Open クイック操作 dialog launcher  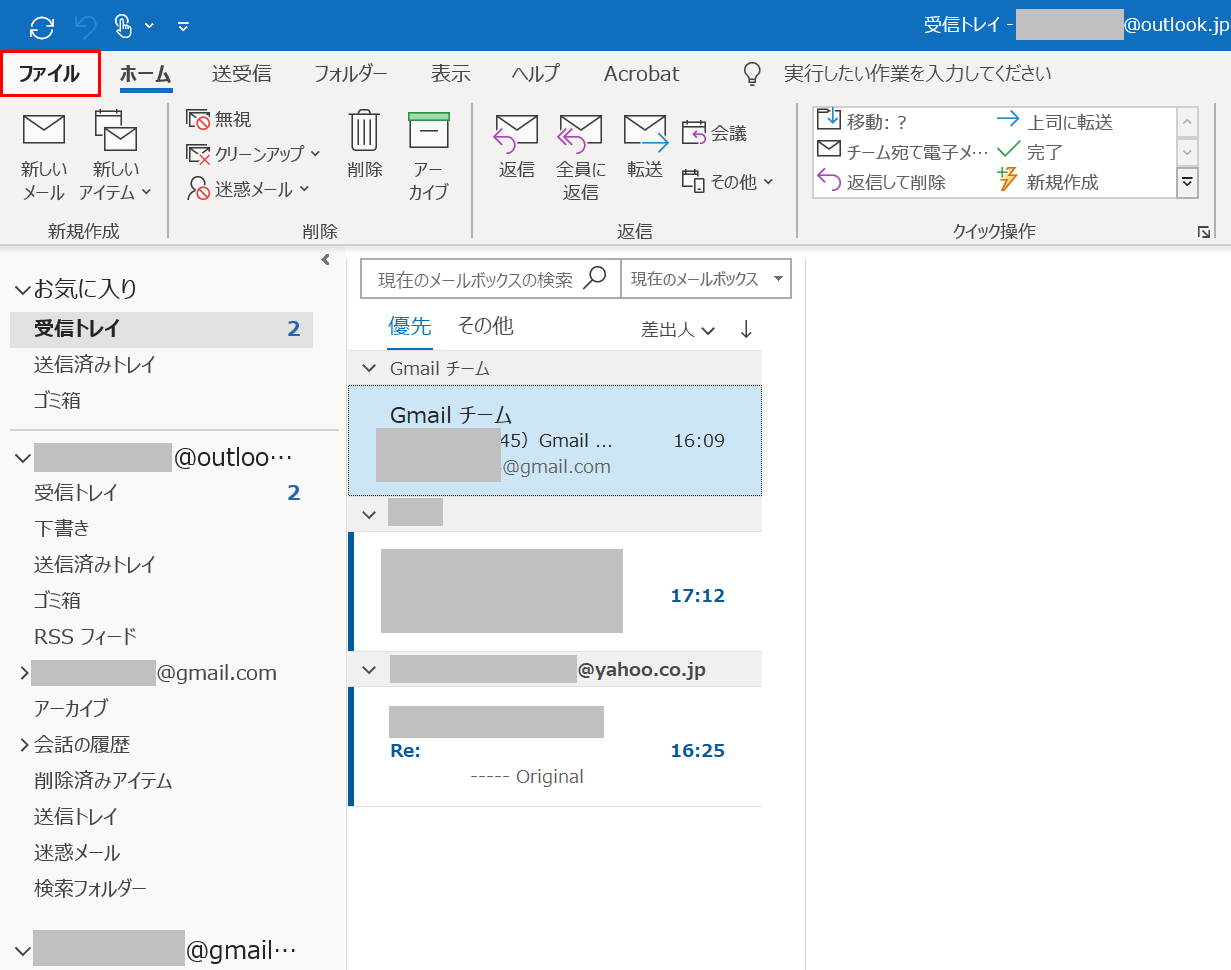coord(1203,232)
